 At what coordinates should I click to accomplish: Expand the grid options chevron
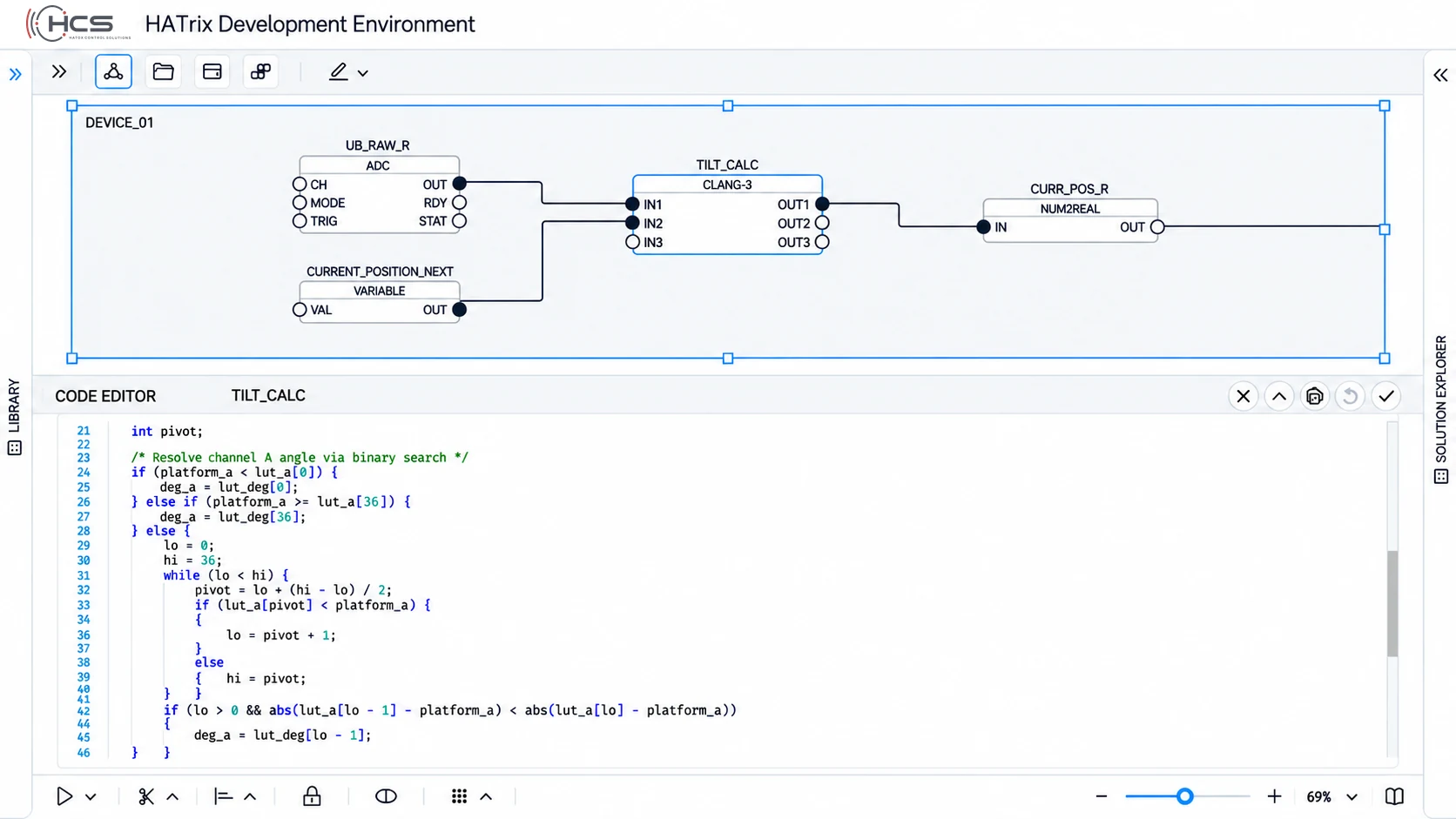coord(486,796)
